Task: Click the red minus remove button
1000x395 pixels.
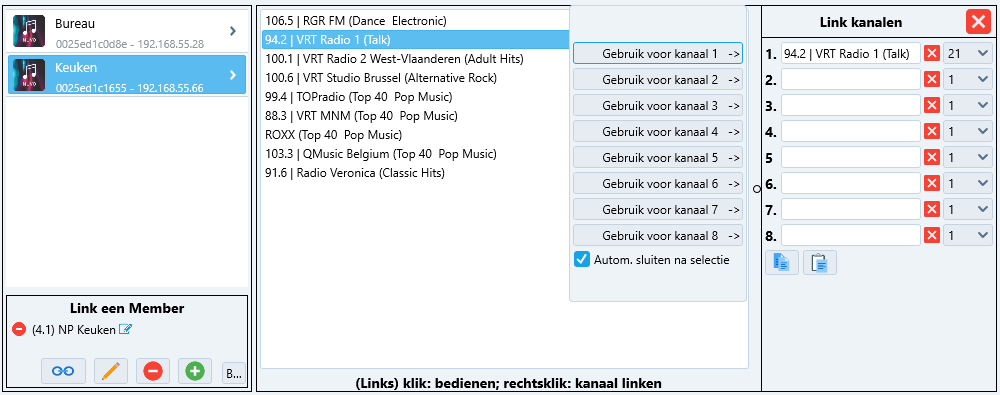Action: 152,371
